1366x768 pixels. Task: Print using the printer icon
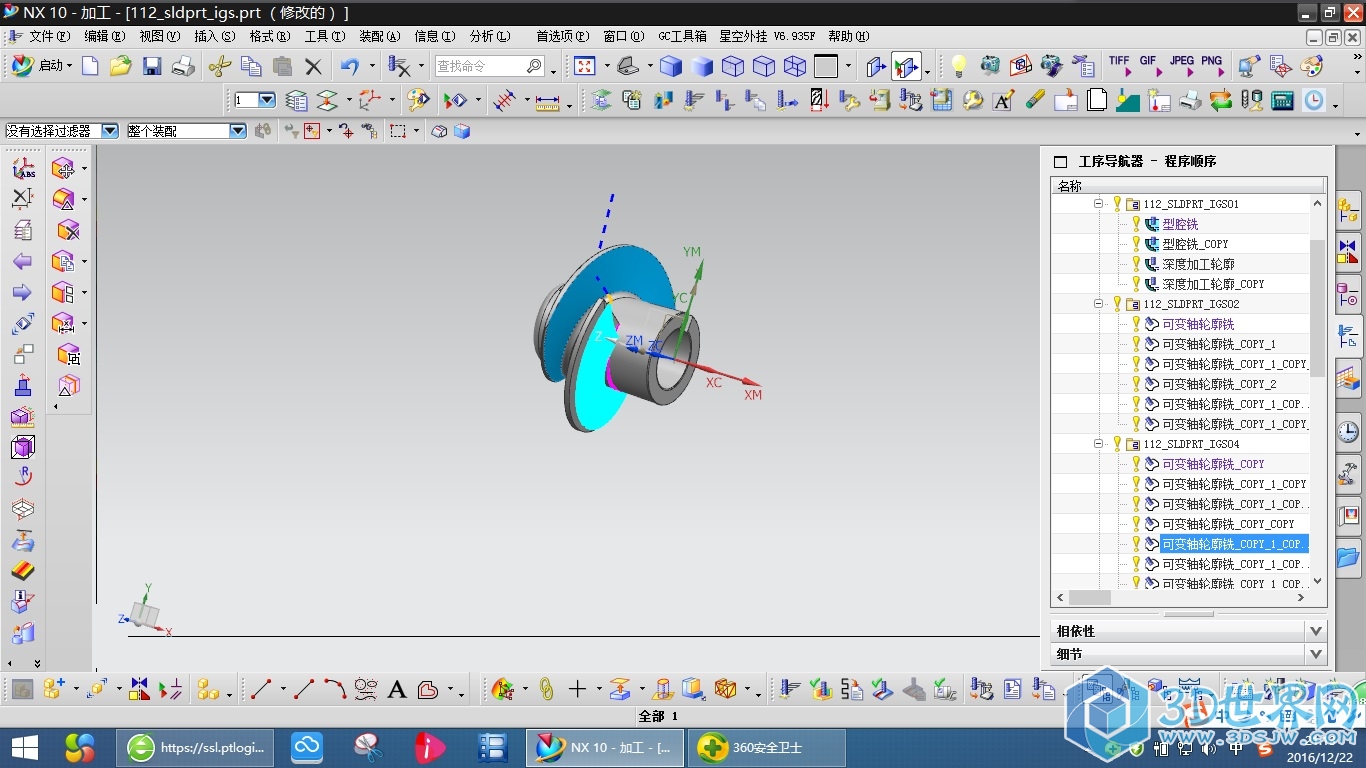click(183, 66)
